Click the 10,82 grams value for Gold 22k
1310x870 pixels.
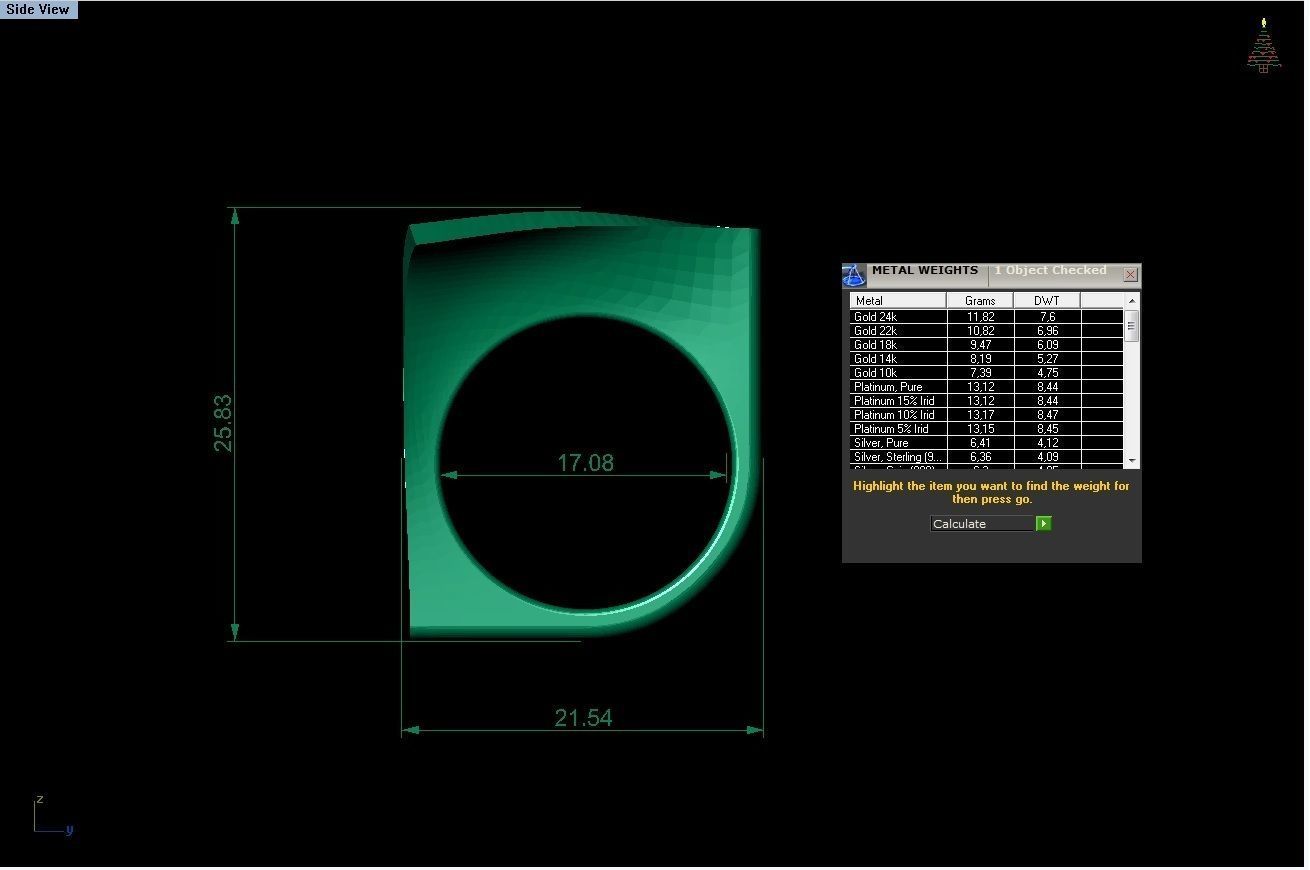pyautogui.click(x=980, y=331)
